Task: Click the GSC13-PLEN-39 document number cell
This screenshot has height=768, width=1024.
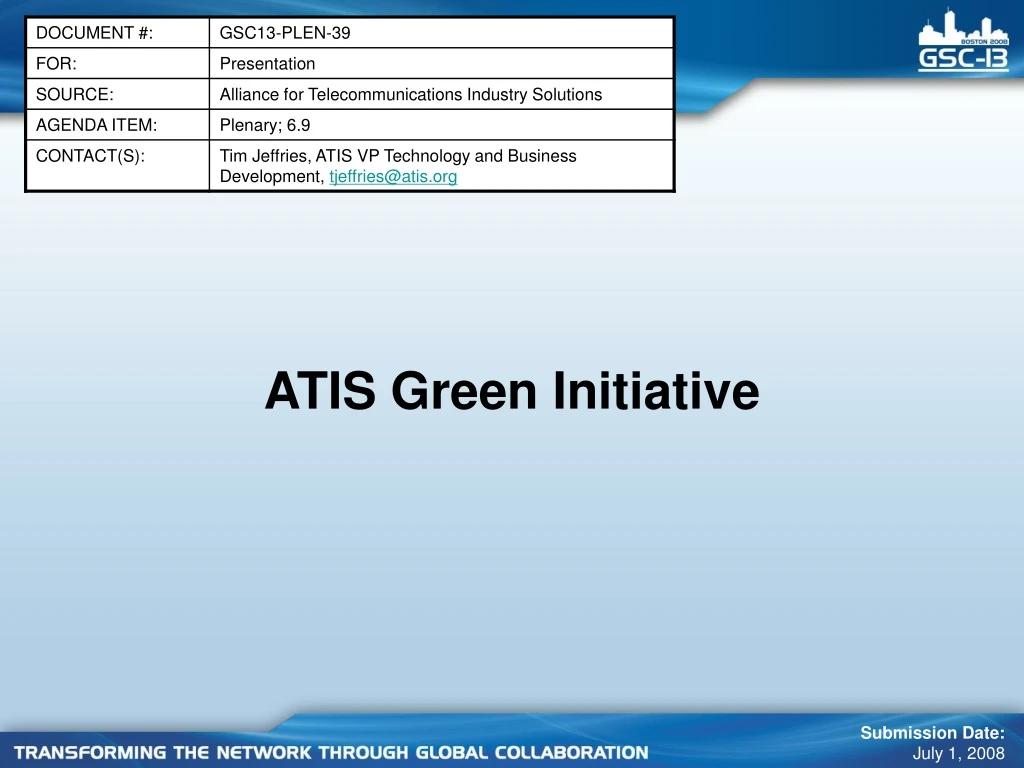Action: 441,33
